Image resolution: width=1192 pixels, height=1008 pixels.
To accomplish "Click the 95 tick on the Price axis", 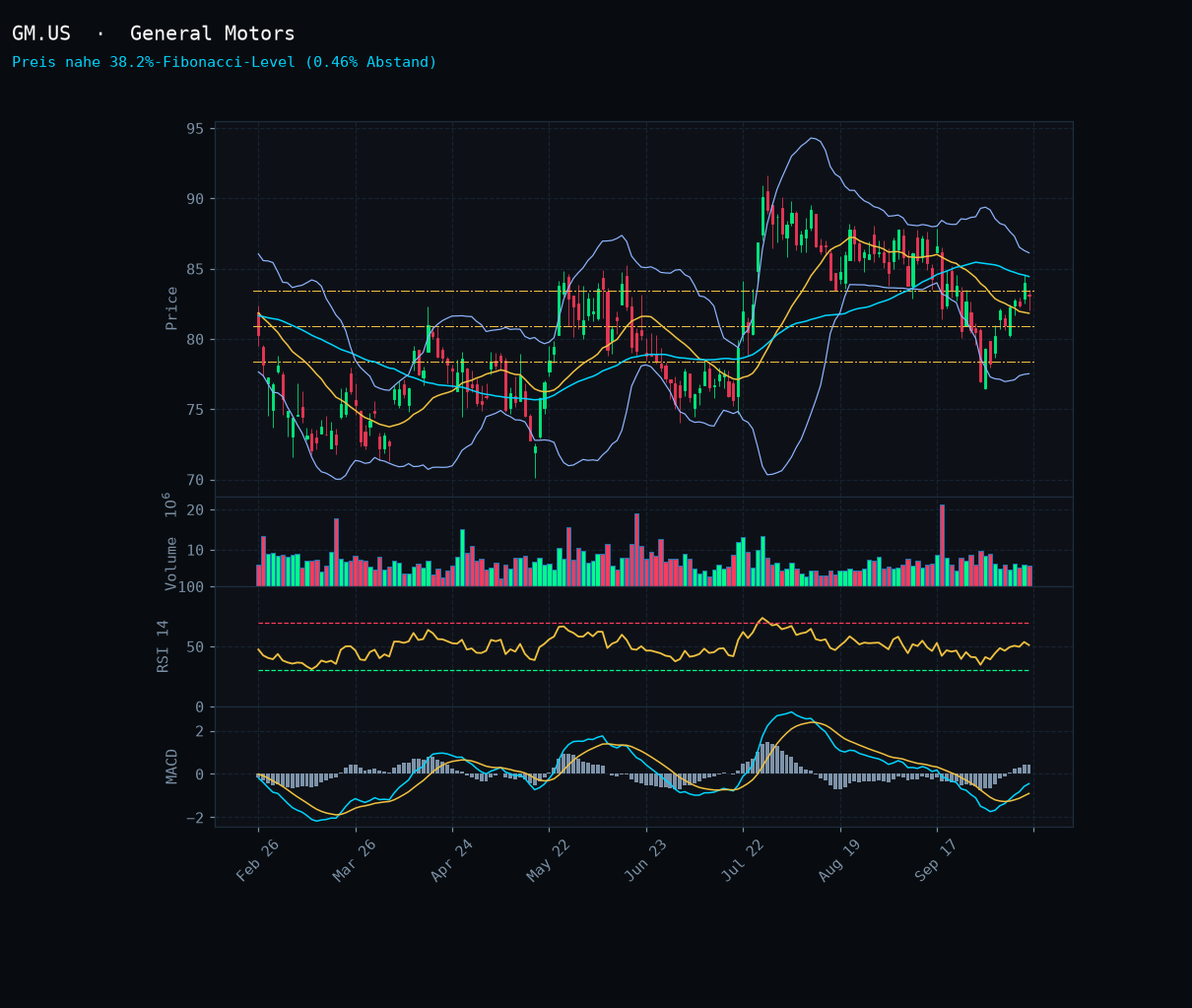I will [195, 129].
